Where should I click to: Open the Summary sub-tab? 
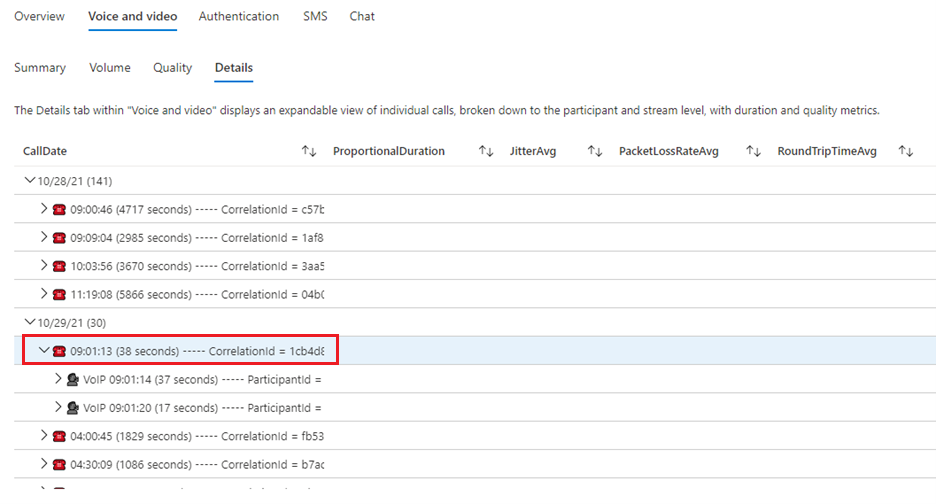coord(40,67)
